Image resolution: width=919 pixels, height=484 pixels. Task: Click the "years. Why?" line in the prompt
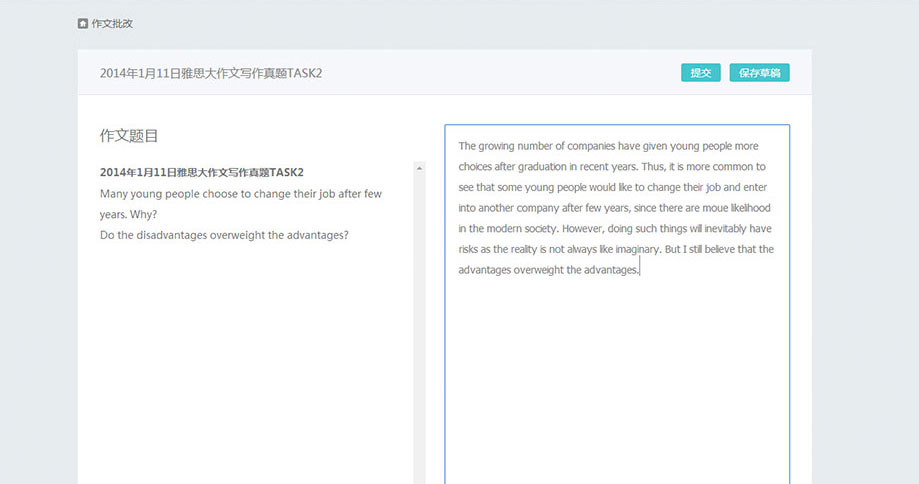pyautogui.click(x=128, y=215)
